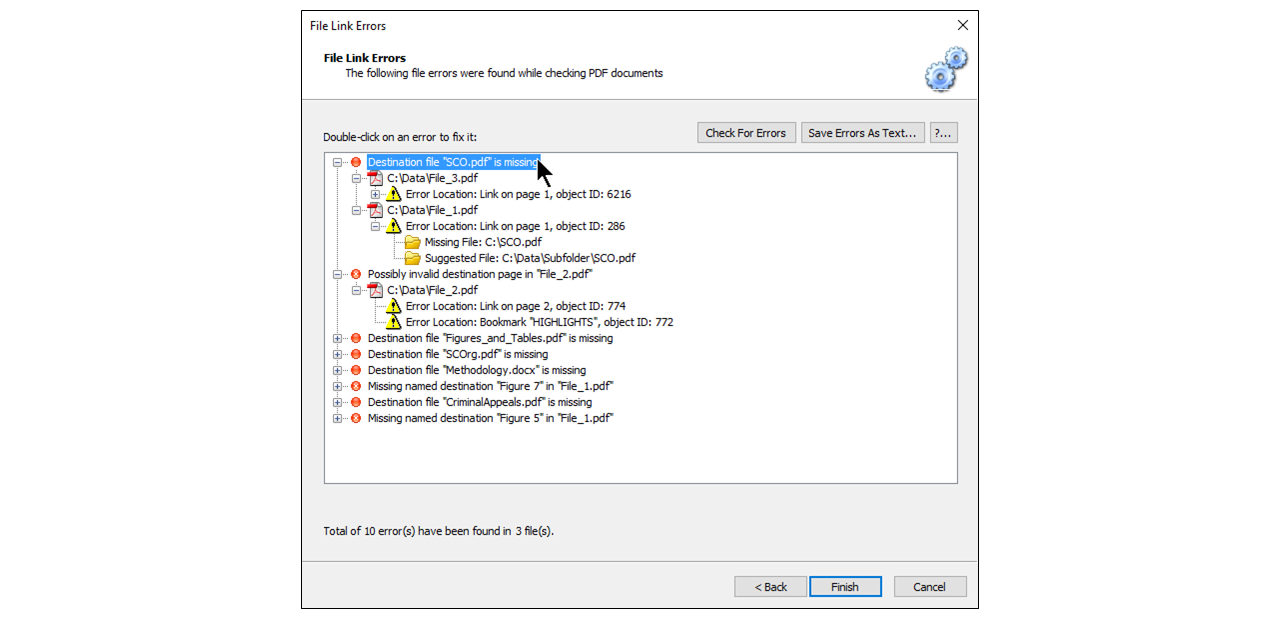Collapse the C:\Data\File_1.pdf node
Image resolution: width=1280 pixels, height=618 pixels.
pyautogui.click(x=355, y=209)
